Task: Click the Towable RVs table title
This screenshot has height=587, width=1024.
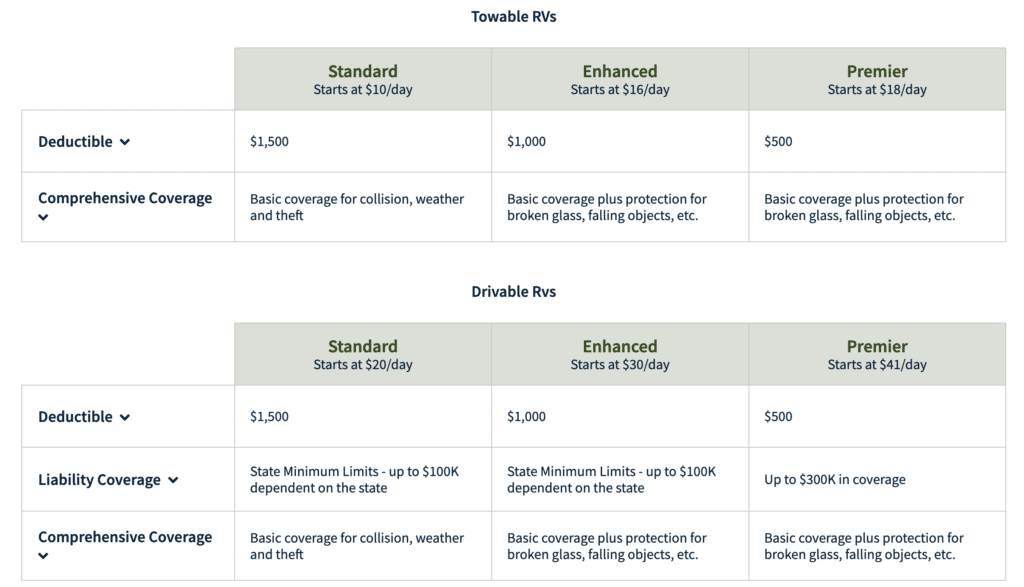Action: 514,16
